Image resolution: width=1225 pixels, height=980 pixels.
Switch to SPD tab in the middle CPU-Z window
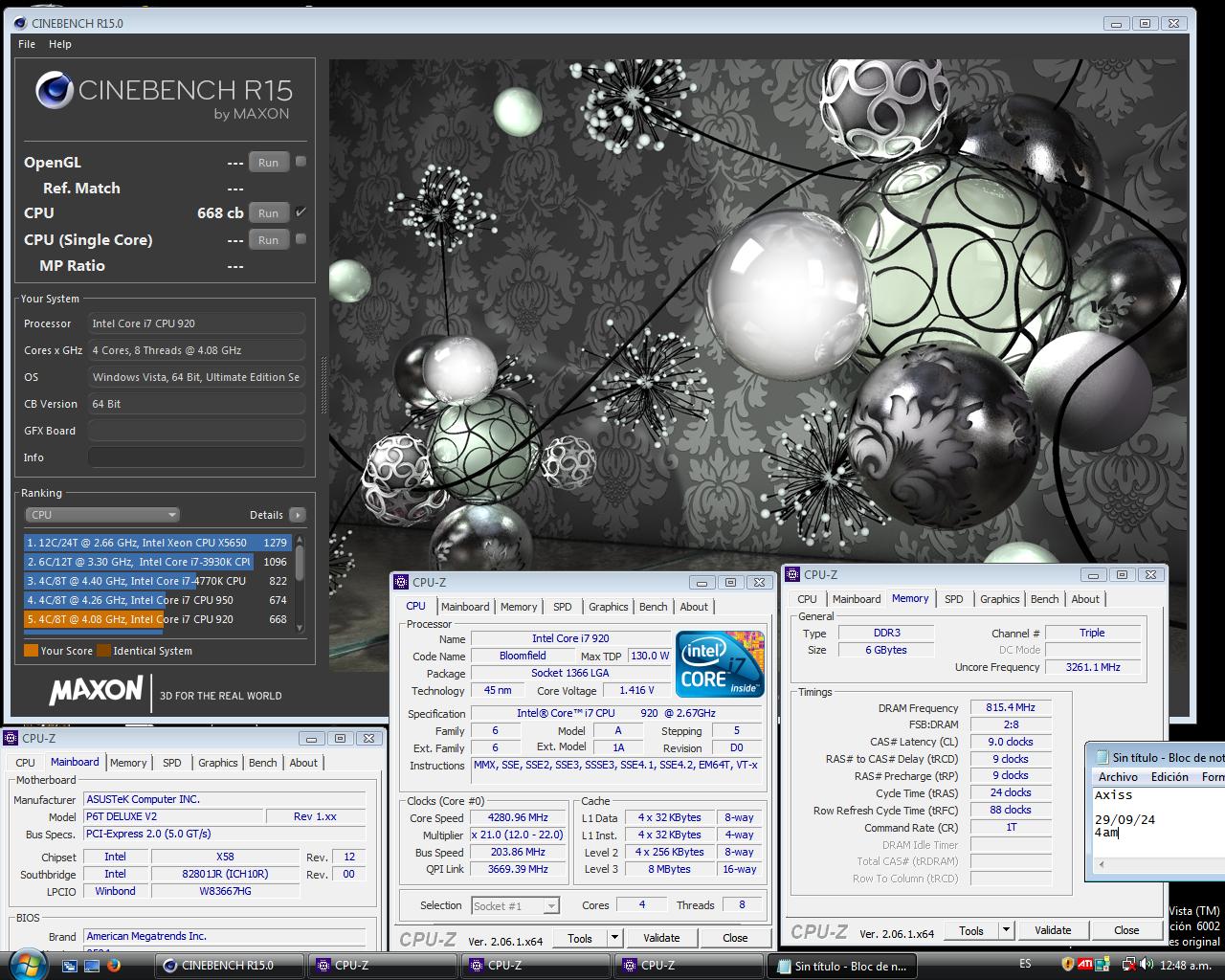coord(563,607)
